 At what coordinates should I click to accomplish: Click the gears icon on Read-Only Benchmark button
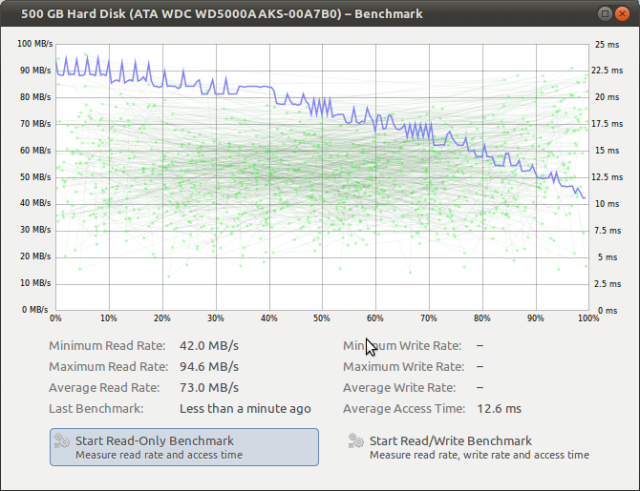[x=62, y=441]
